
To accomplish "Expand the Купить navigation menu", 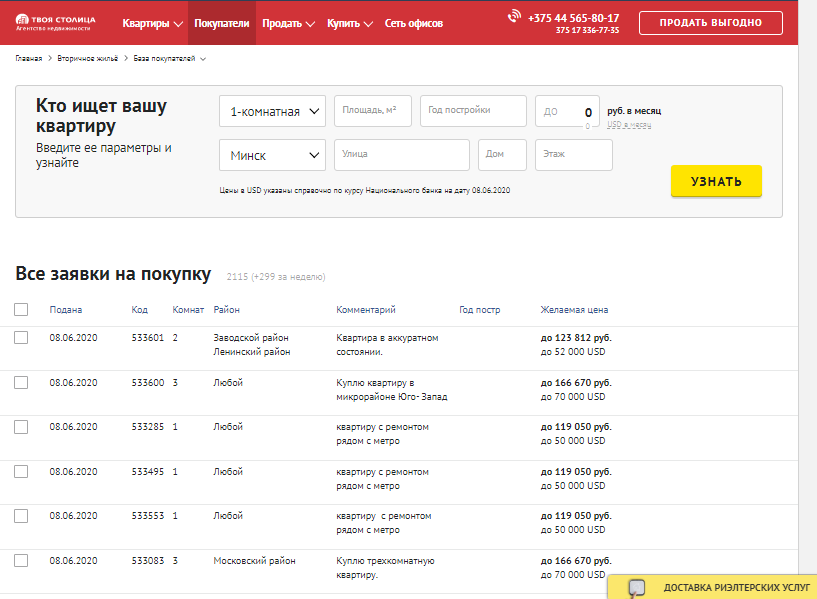I will pyautogui.click(x=350, y=23).
